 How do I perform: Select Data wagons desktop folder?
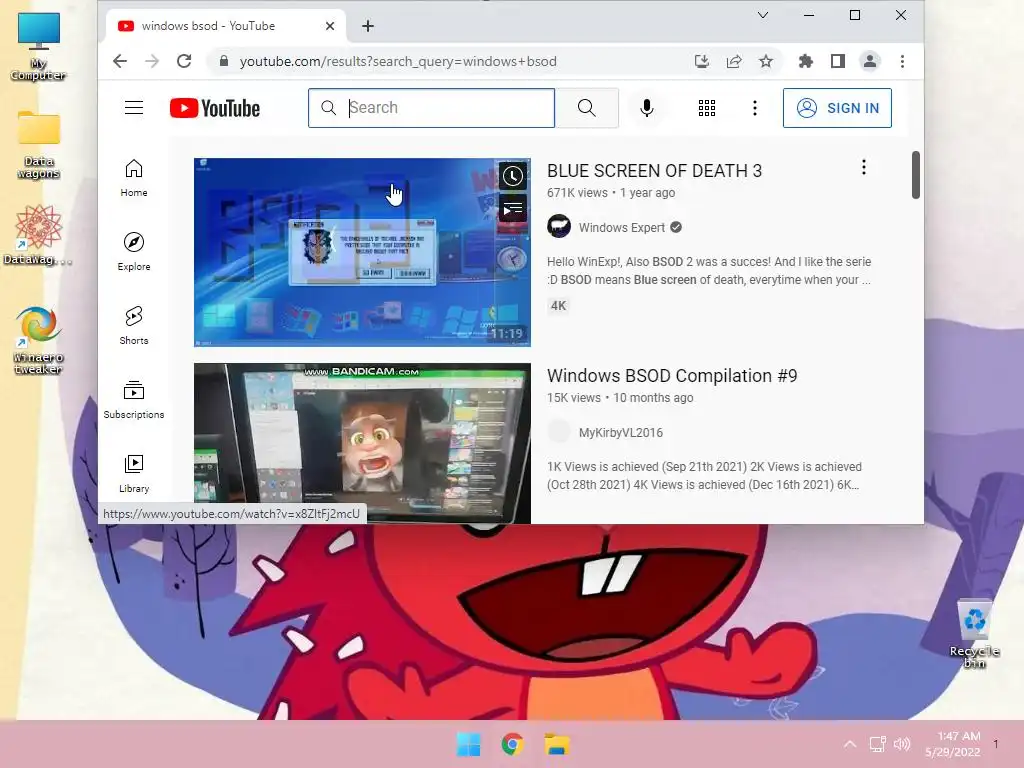[39, 145]
